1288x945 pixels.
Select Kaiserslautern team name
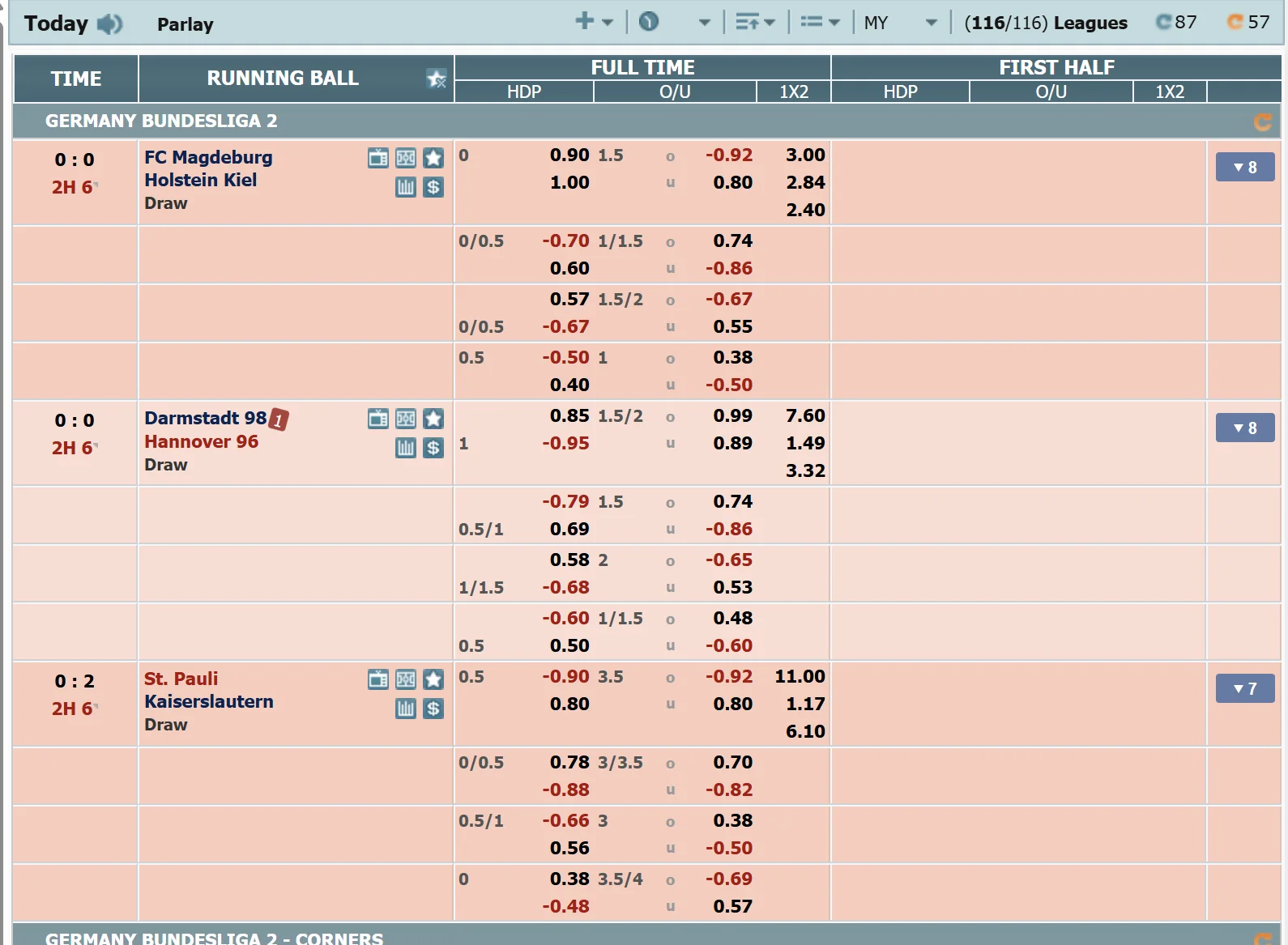click(209, 701)
